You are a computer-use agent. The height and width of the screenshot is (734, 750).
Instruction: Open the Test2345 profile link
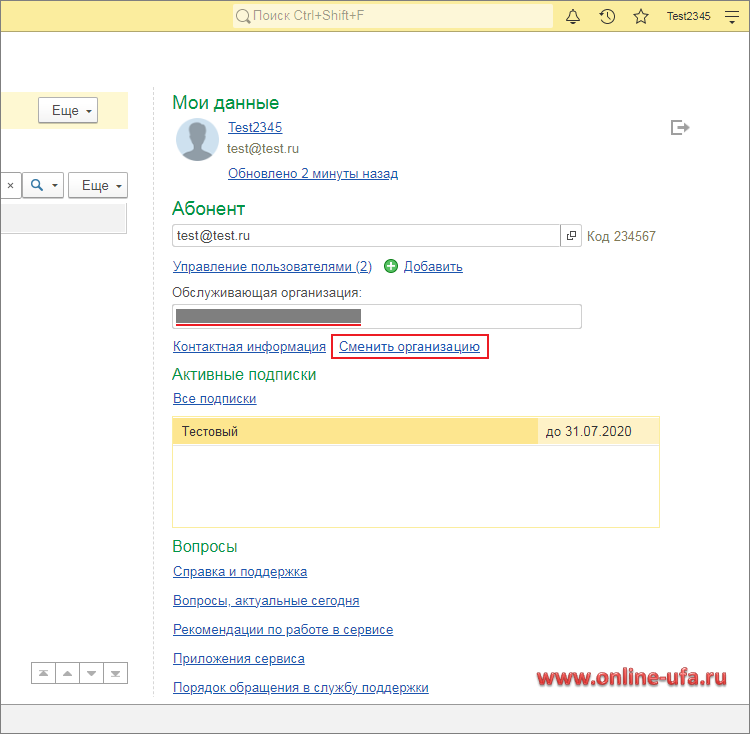pyautogui.click(x=255, y=127)
